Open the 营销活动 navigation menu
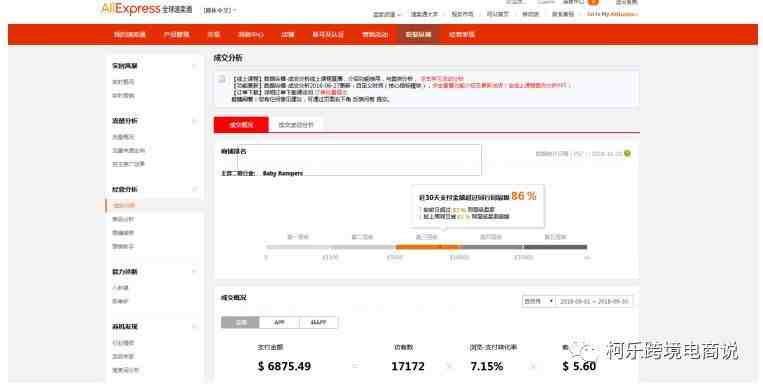The image size is (763, 384). [375, 35]
